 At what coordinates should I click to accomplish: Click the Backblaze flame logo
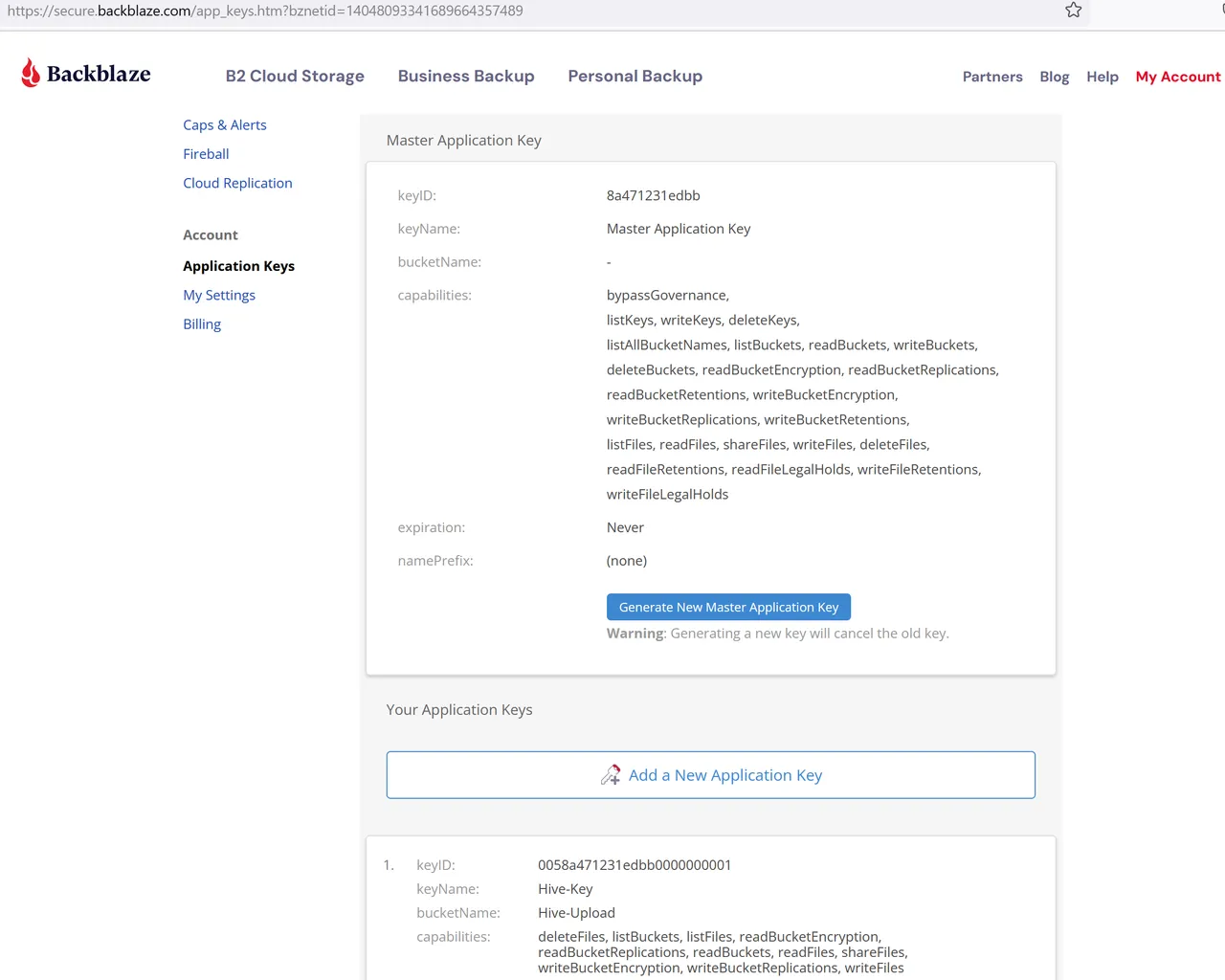[31, 73]
